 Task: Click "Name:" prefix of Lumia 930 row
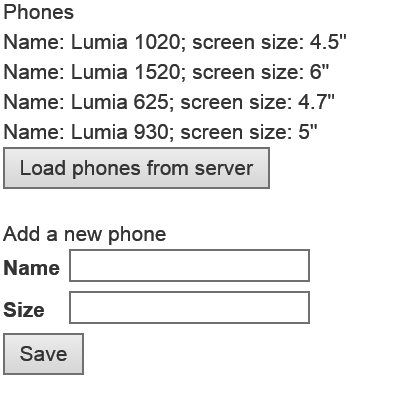(x=34, y=132)
